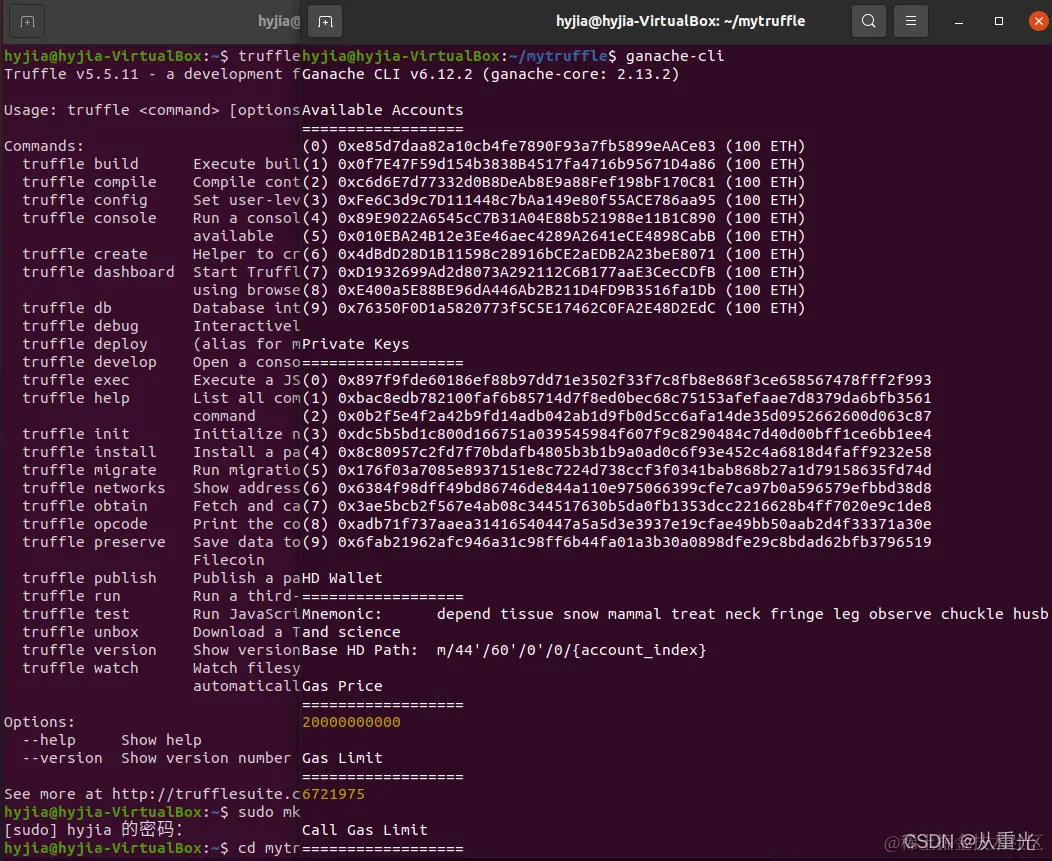Select private key (0) 0x897f9fde60186e
Viewport: 1052px width, 861px height.
(x=635, y=380)
